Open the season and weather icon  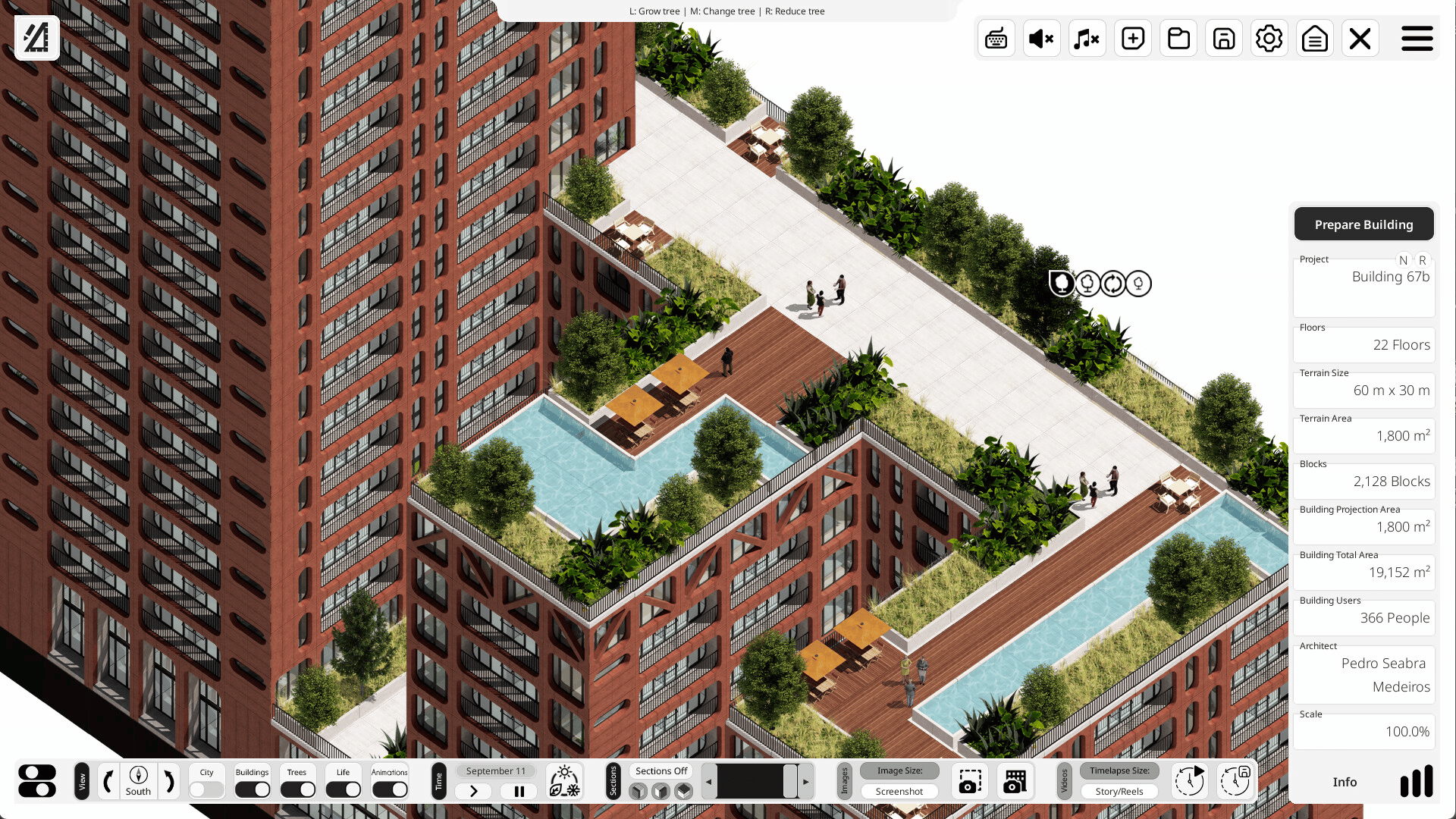point(564,781)
